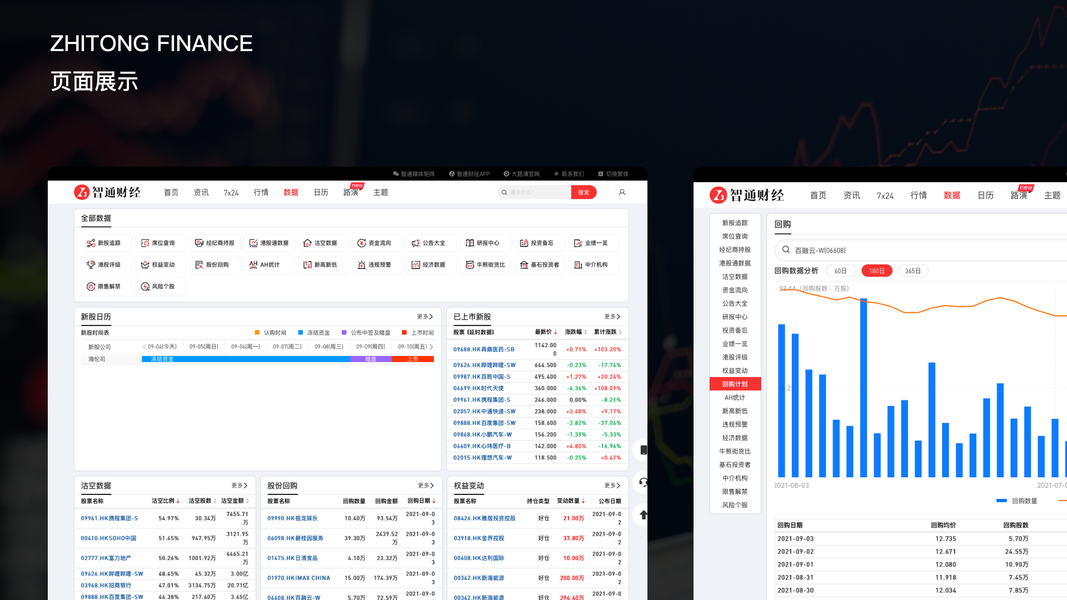Click the user profile icon in left window
Image resolution: width=1067 pixels, height=600 pixels.
pos(622,193)
